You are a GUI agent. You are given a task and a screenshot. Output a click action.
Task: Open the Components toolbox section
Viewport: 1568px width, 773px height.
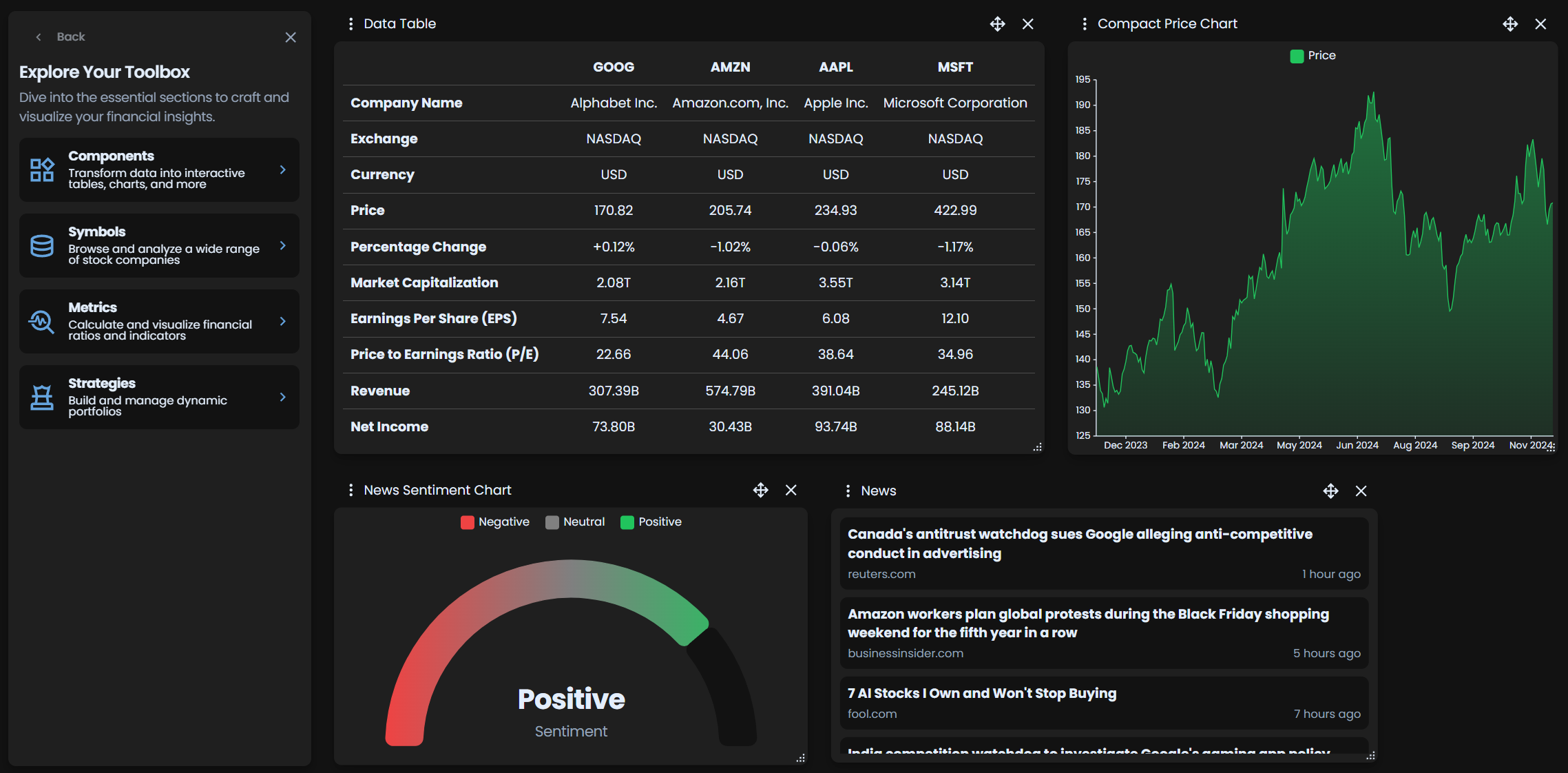click(x=159, y=169)
